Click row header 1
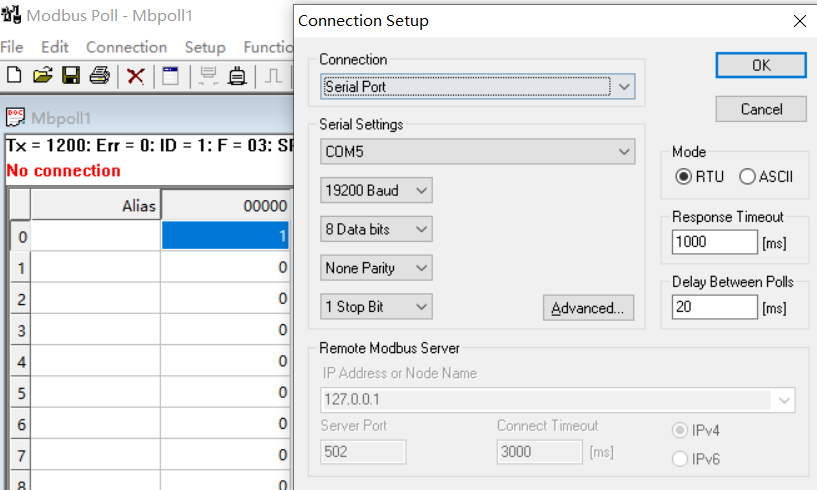Screen dimensions: 817x490 [x=21, y=267]
